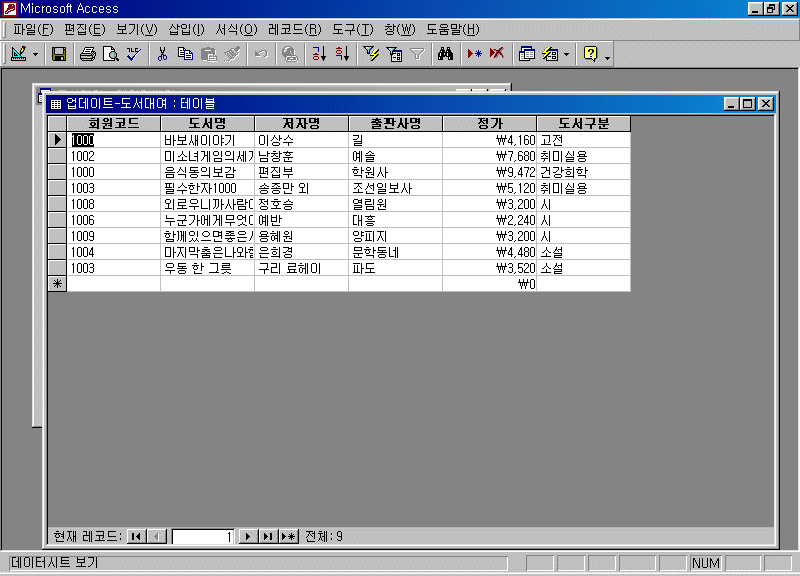
Task: Expand the New Object dropdown arrow
Action: 566,54
